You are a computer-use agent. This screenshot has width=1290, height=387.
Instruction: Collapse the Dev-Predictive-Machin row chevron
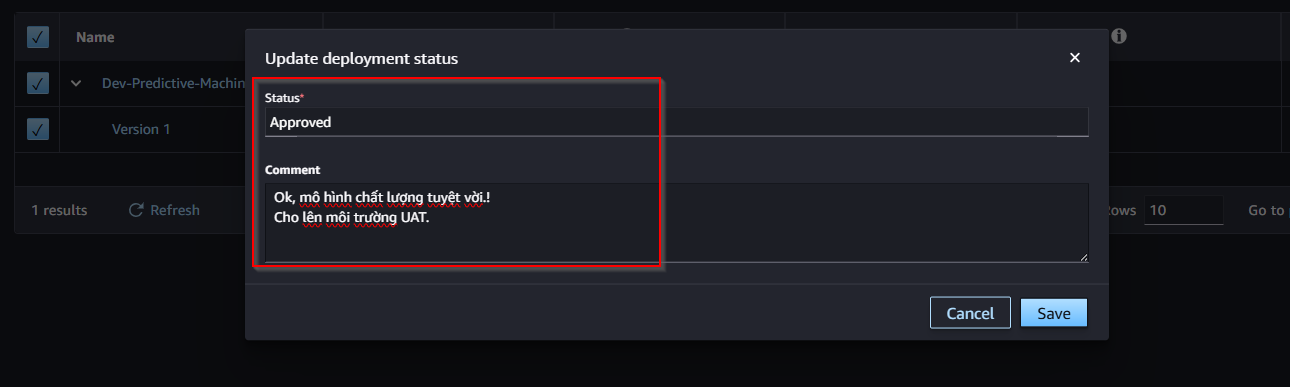click(76, 84)
